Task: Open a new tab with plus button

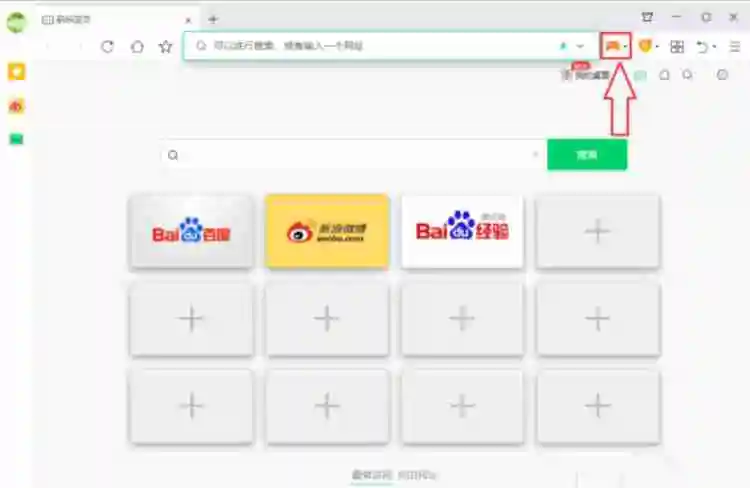Action: click(x=213, y=20)
